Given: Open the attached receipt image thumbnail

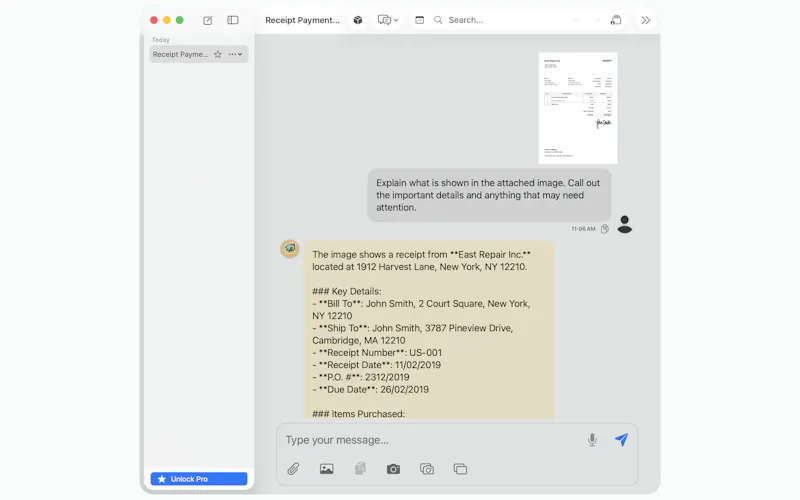Looking at the screenshot, I should click(x=578, y=108).
